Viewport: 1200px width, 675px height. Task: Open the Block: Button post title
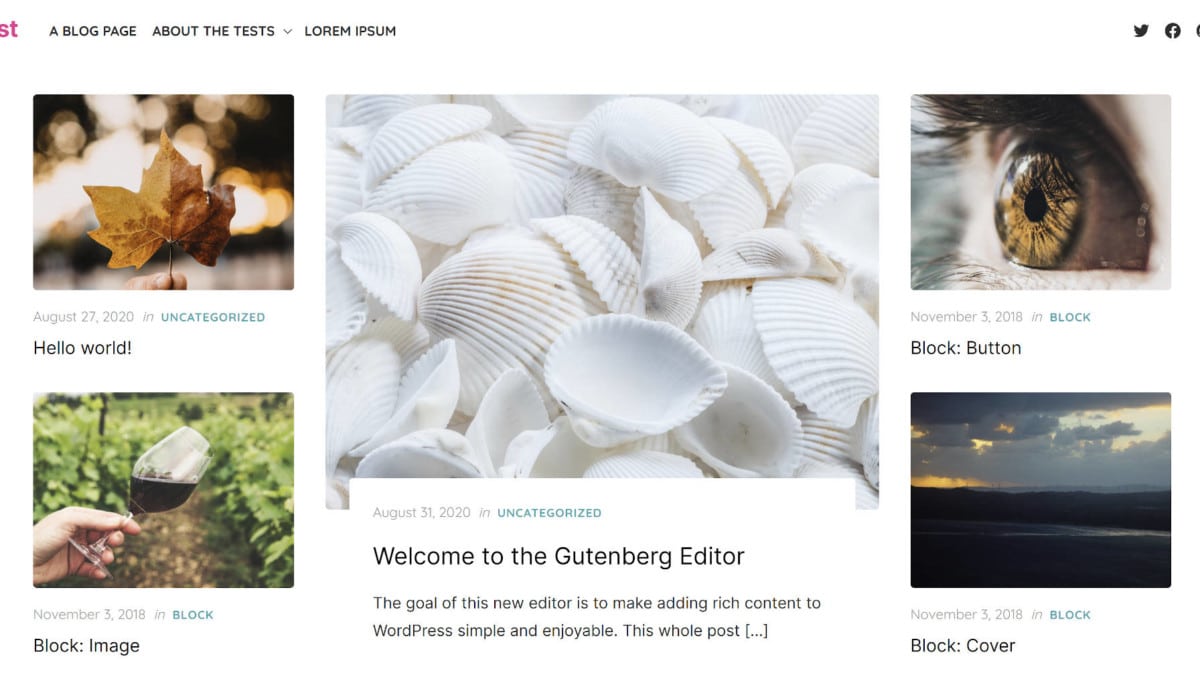pyautogui.click(x=966, y=348)
